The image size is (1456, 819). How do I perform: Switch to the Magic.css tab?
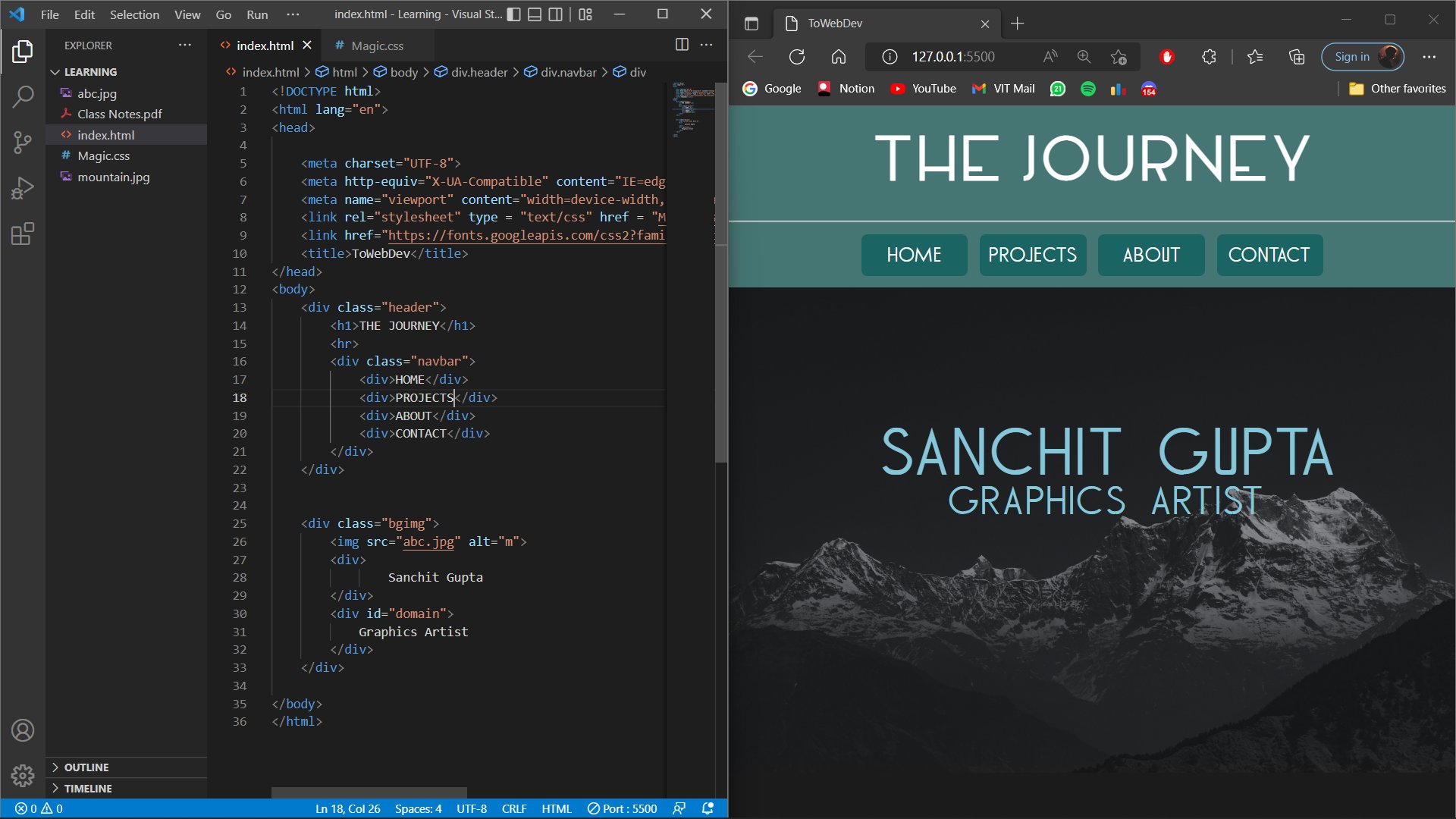click(x=377, y=45)
